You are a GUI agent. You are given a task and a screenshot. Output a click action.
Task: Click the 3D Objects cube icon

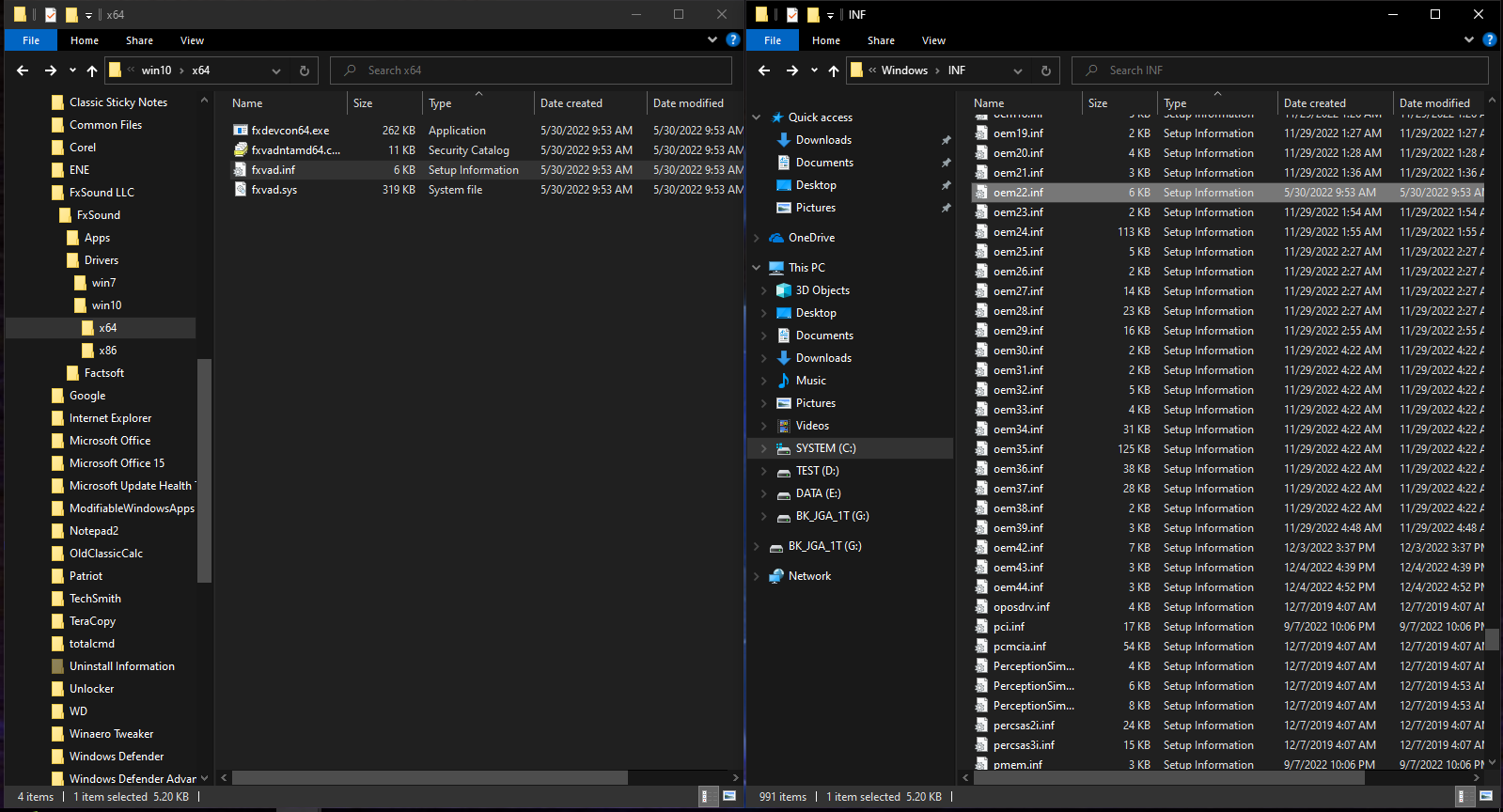pos(784,290)
